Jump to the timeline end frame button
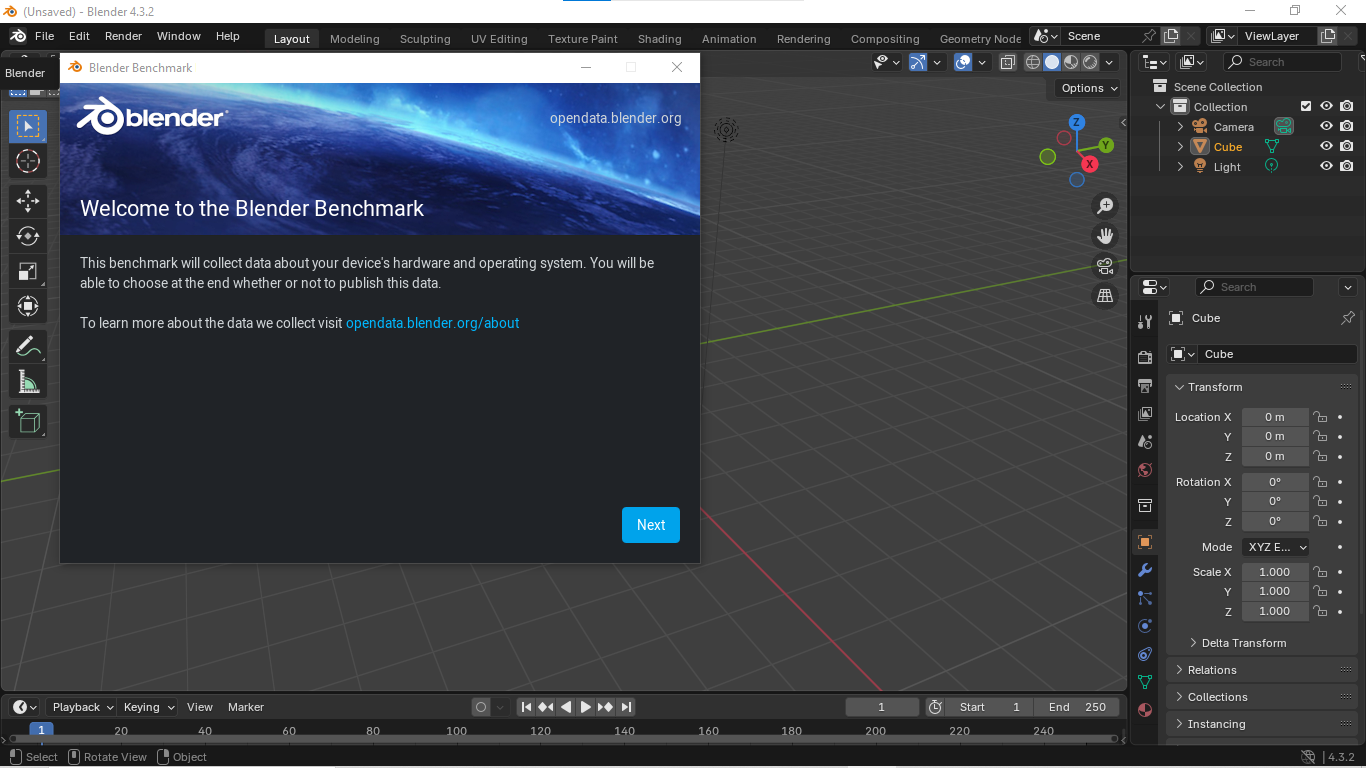This screenshot has width=1366, height=768. pos(627,707)
